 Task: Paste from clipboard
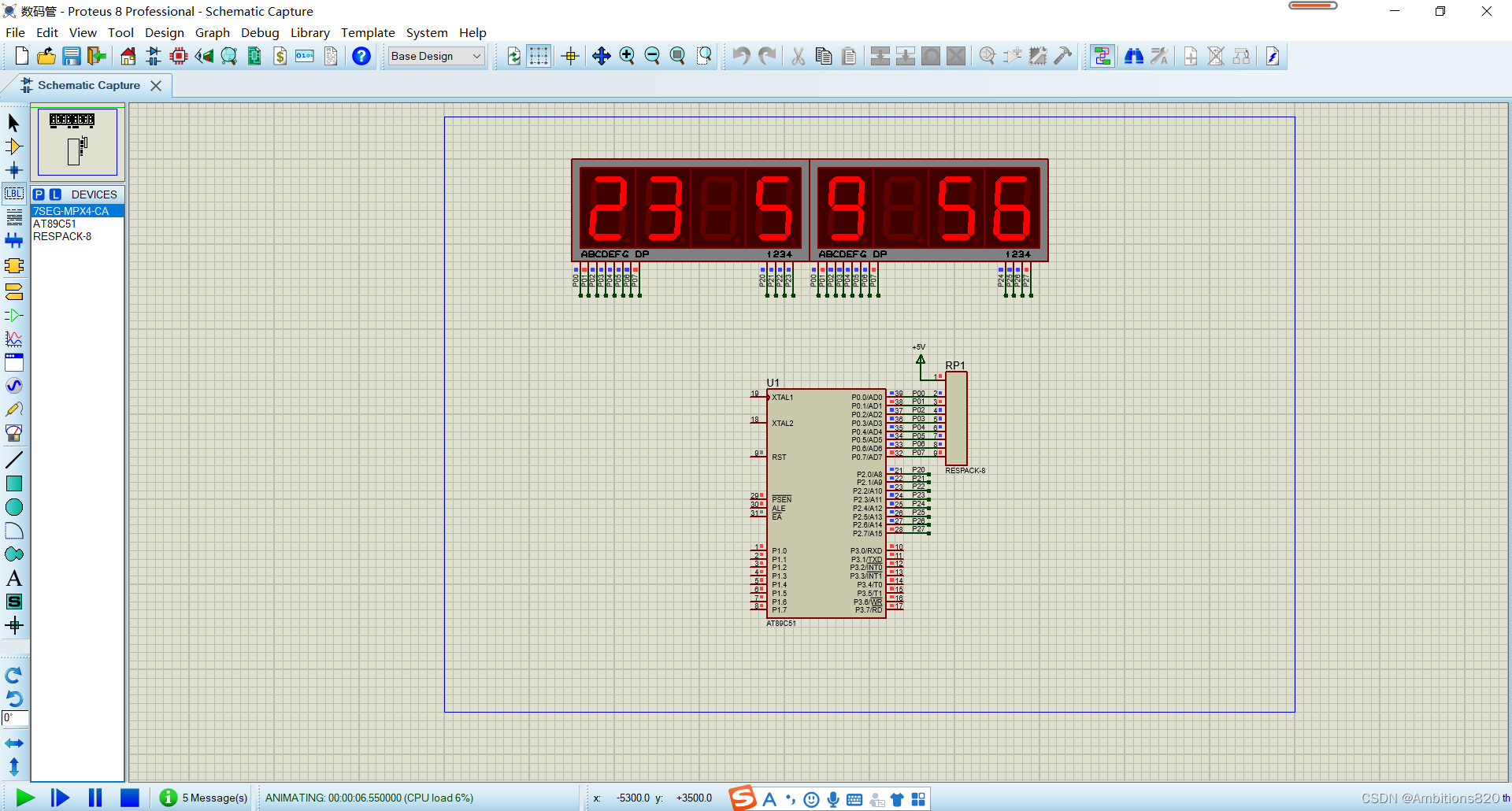tap(849, 56)
